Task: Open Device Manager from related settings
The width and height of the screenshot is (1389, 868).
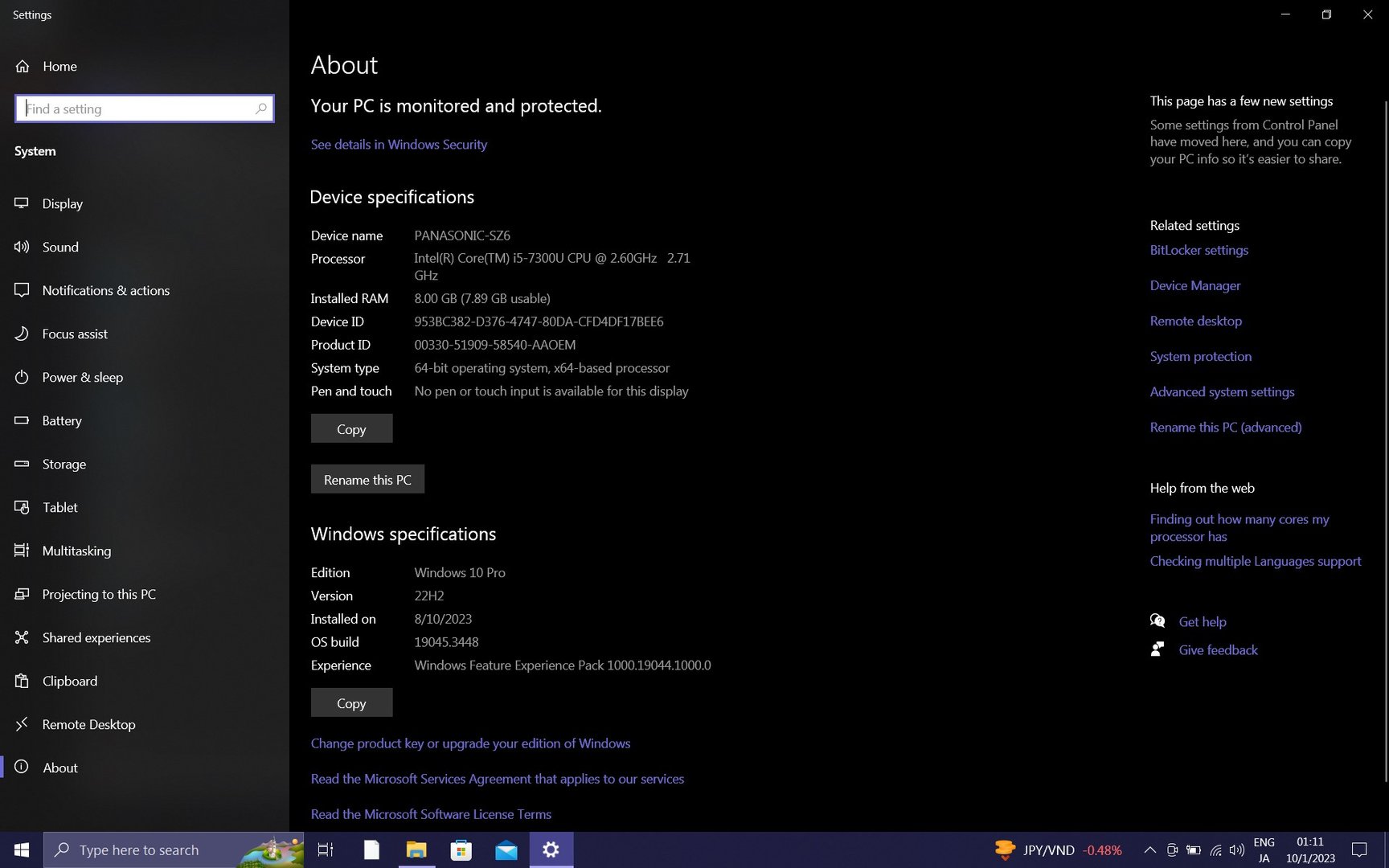Action: (x=1194, y=286)
